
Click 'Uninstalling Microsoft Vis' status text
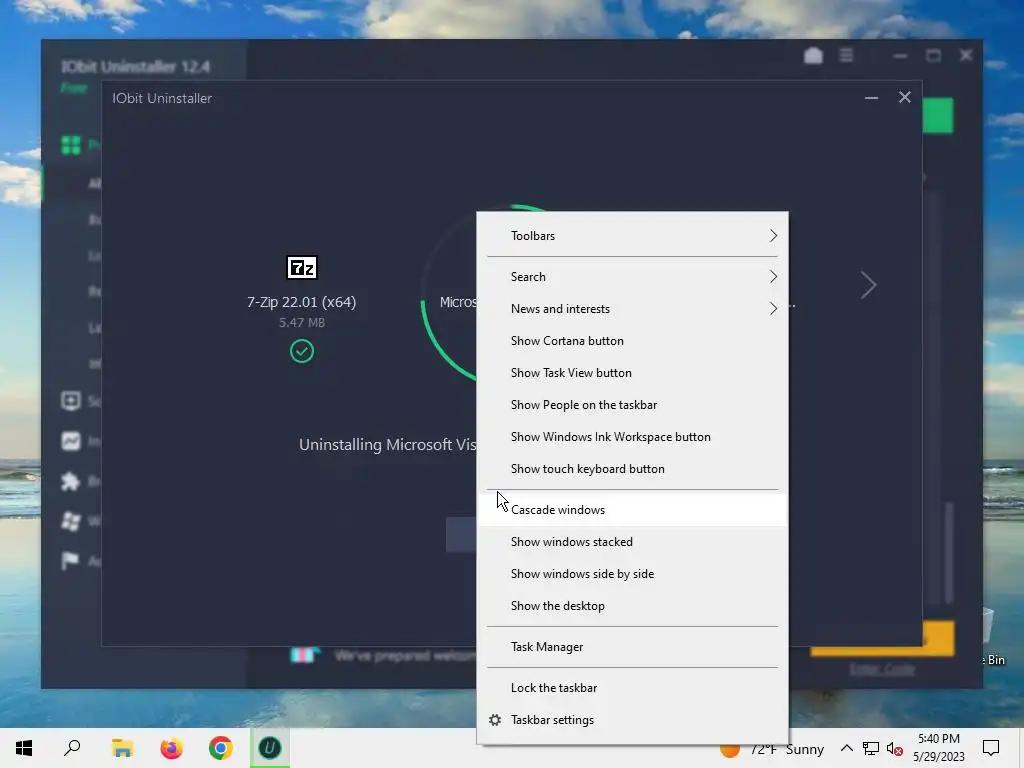pos(388,445)
